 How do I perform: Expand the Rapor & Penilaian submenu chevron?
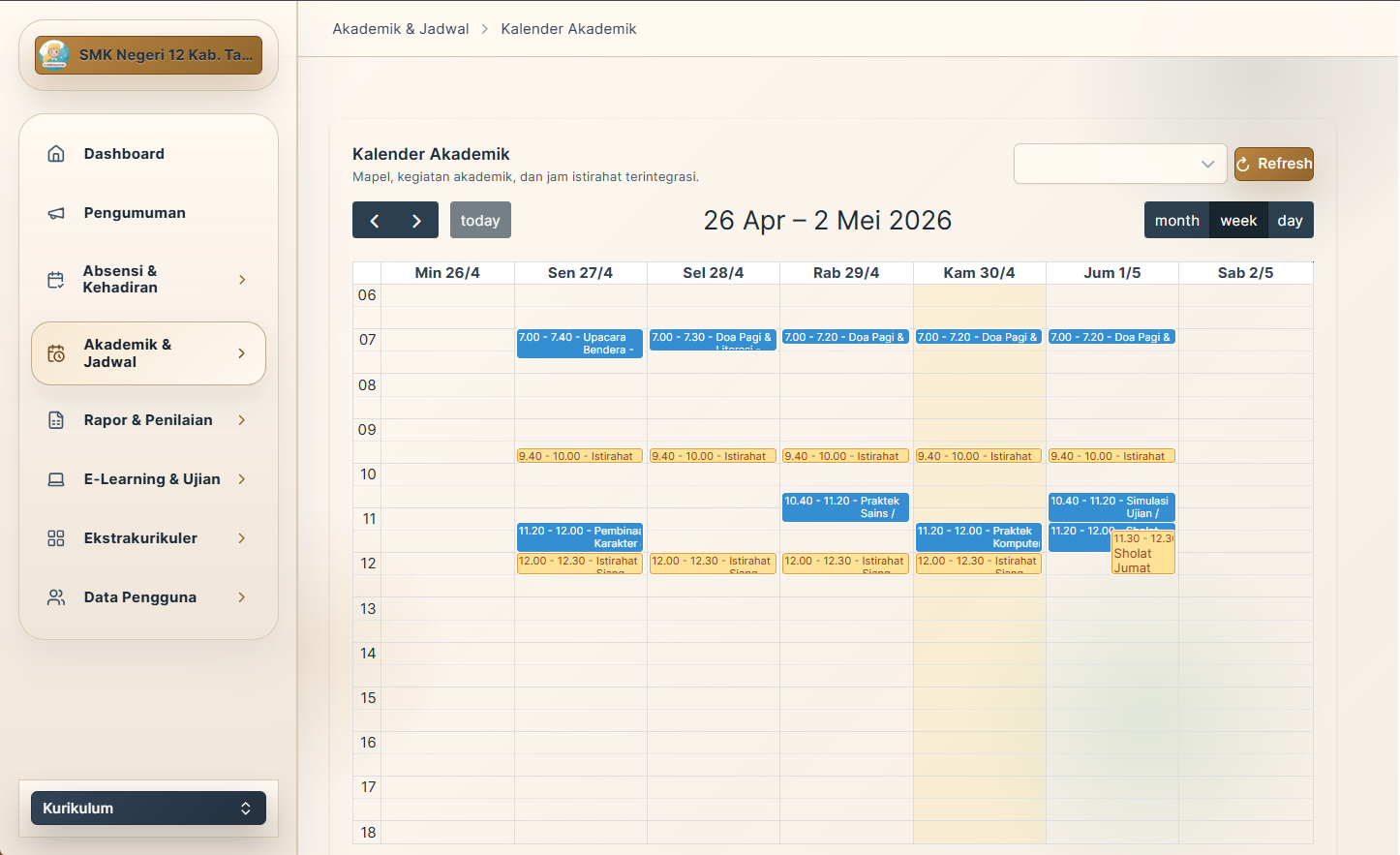pos(241,419)
